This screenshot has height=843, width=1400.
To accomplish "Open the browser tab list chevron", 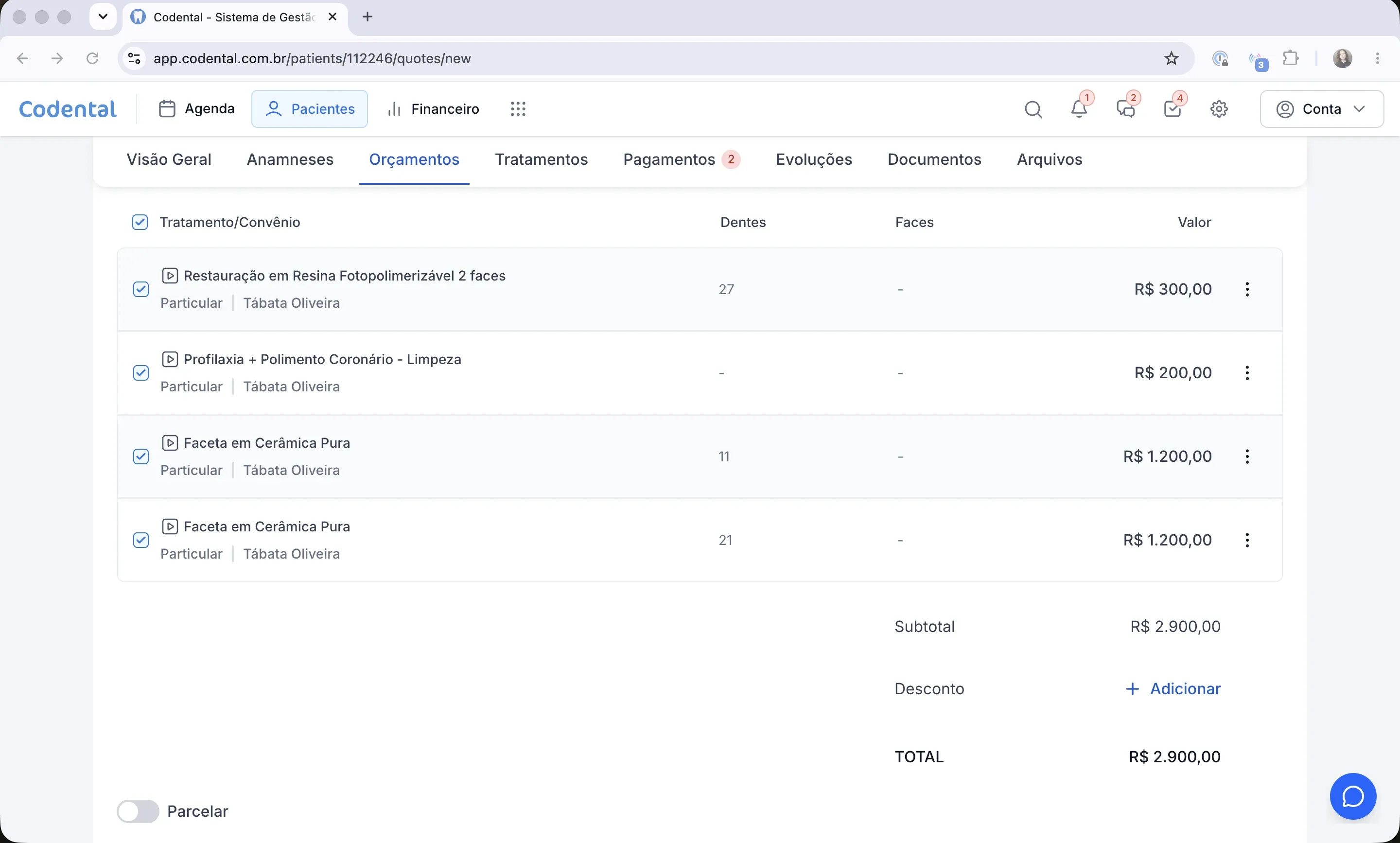I will pyautogui.click(x=103, y=17).
